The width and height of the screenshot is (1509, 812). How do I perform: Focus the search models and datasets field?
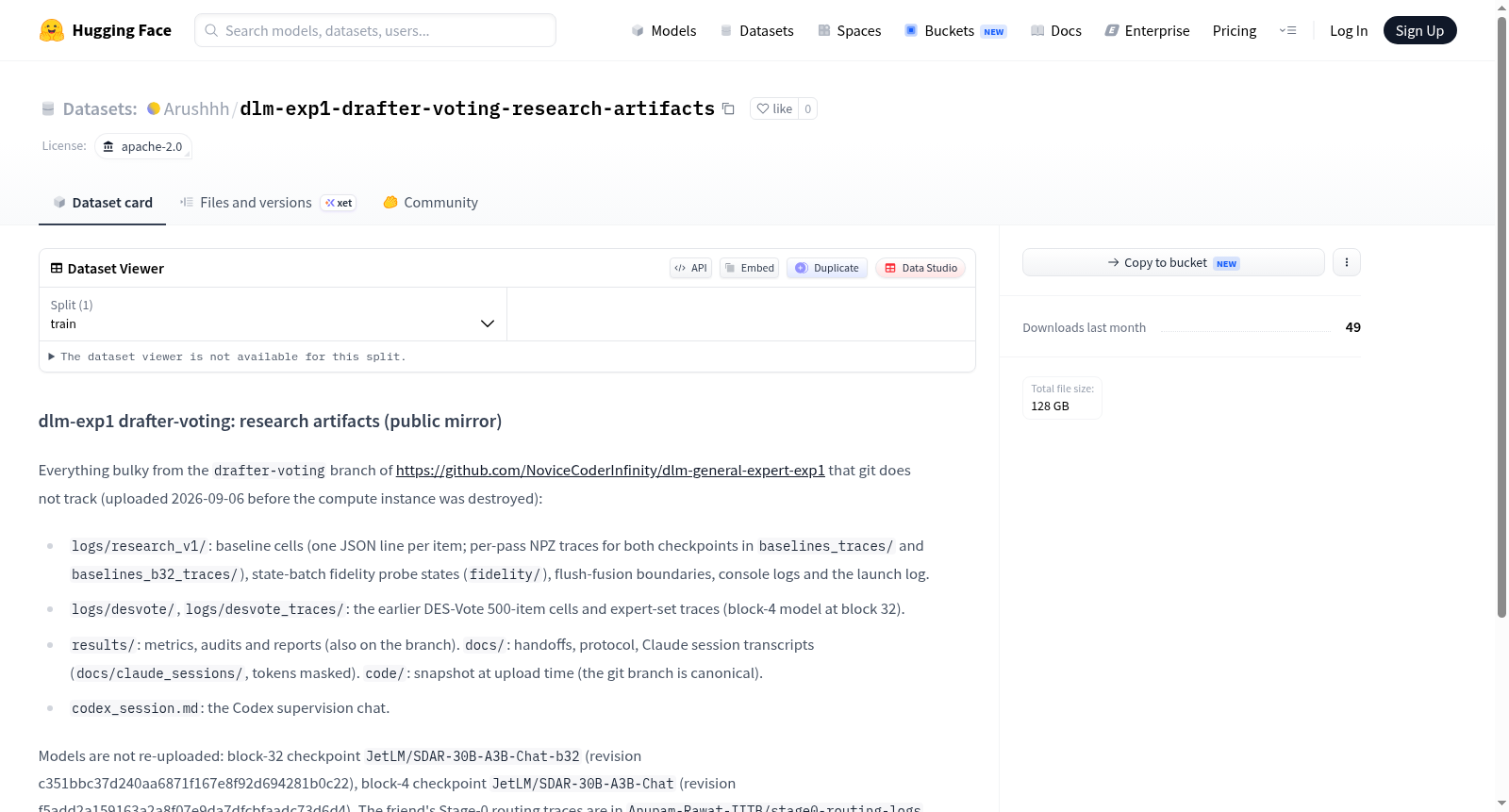coord(375,30)
